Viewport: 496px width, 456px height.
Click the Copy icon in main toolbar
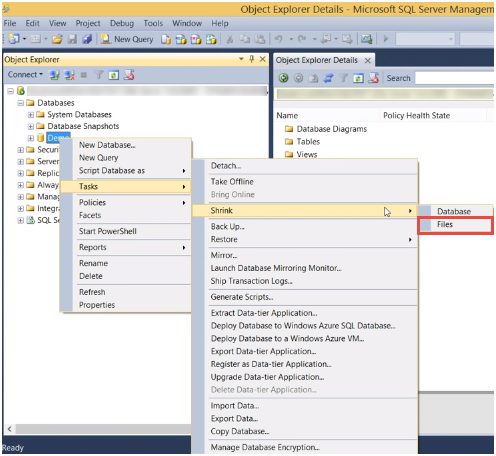(x=245, y=39)
